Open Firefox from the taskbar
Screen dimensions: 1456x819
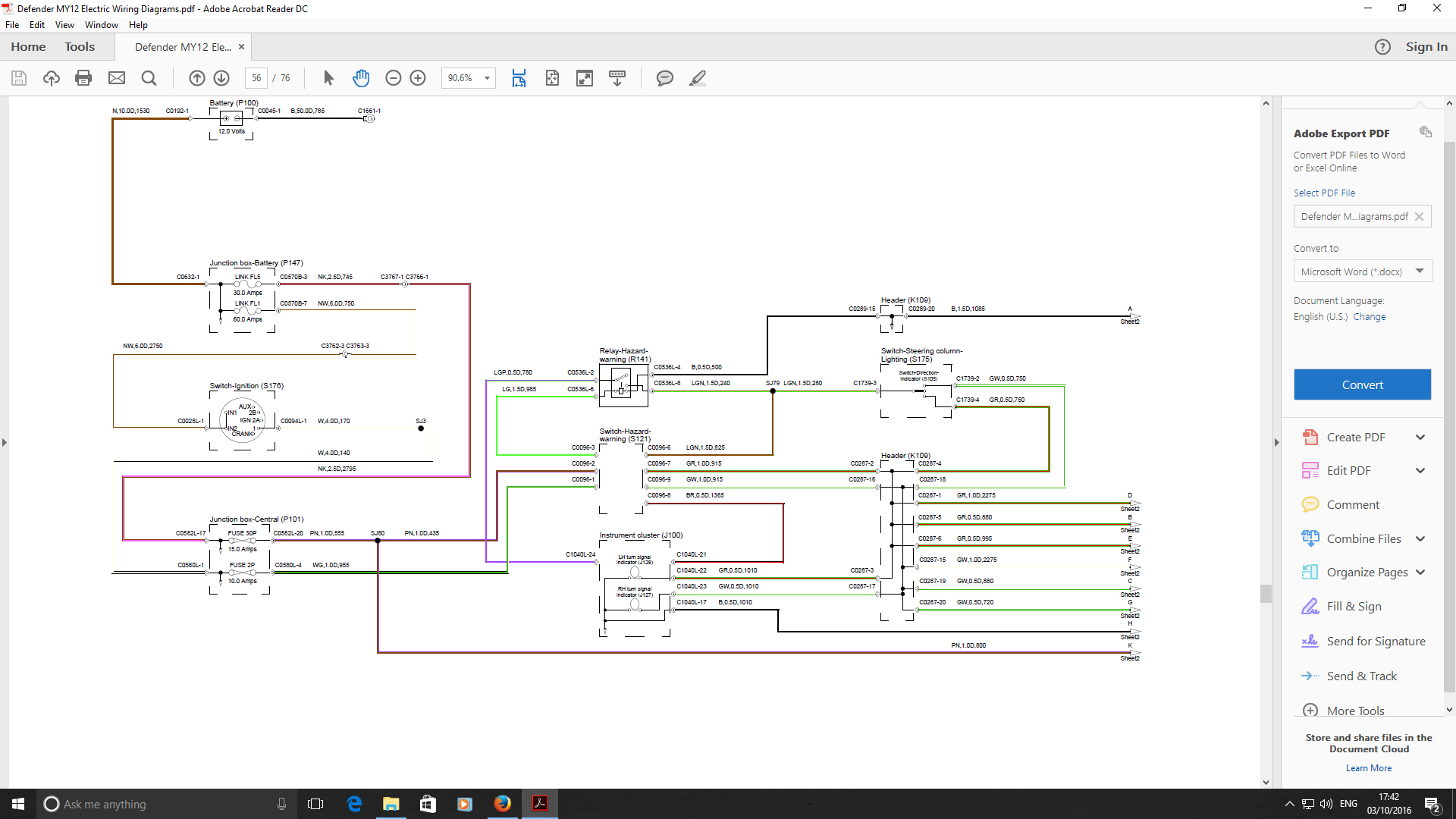[x=502, y=804]
